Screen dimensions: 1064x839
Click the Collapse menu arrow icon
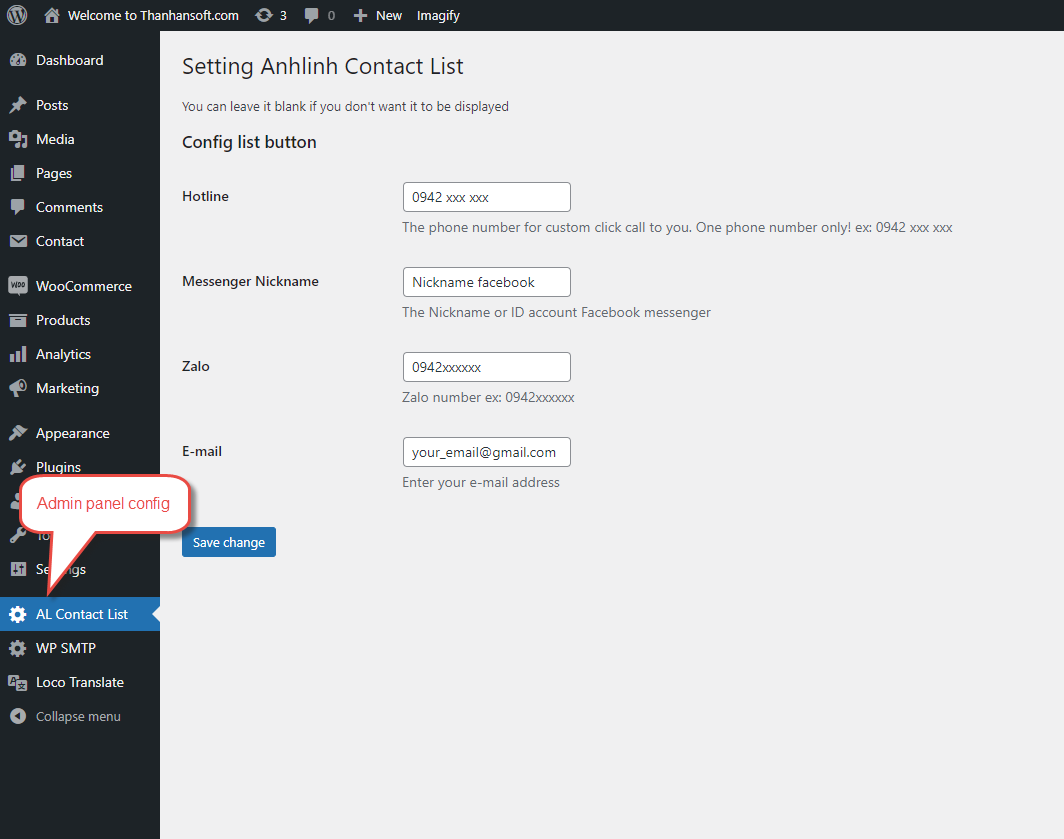18,716
